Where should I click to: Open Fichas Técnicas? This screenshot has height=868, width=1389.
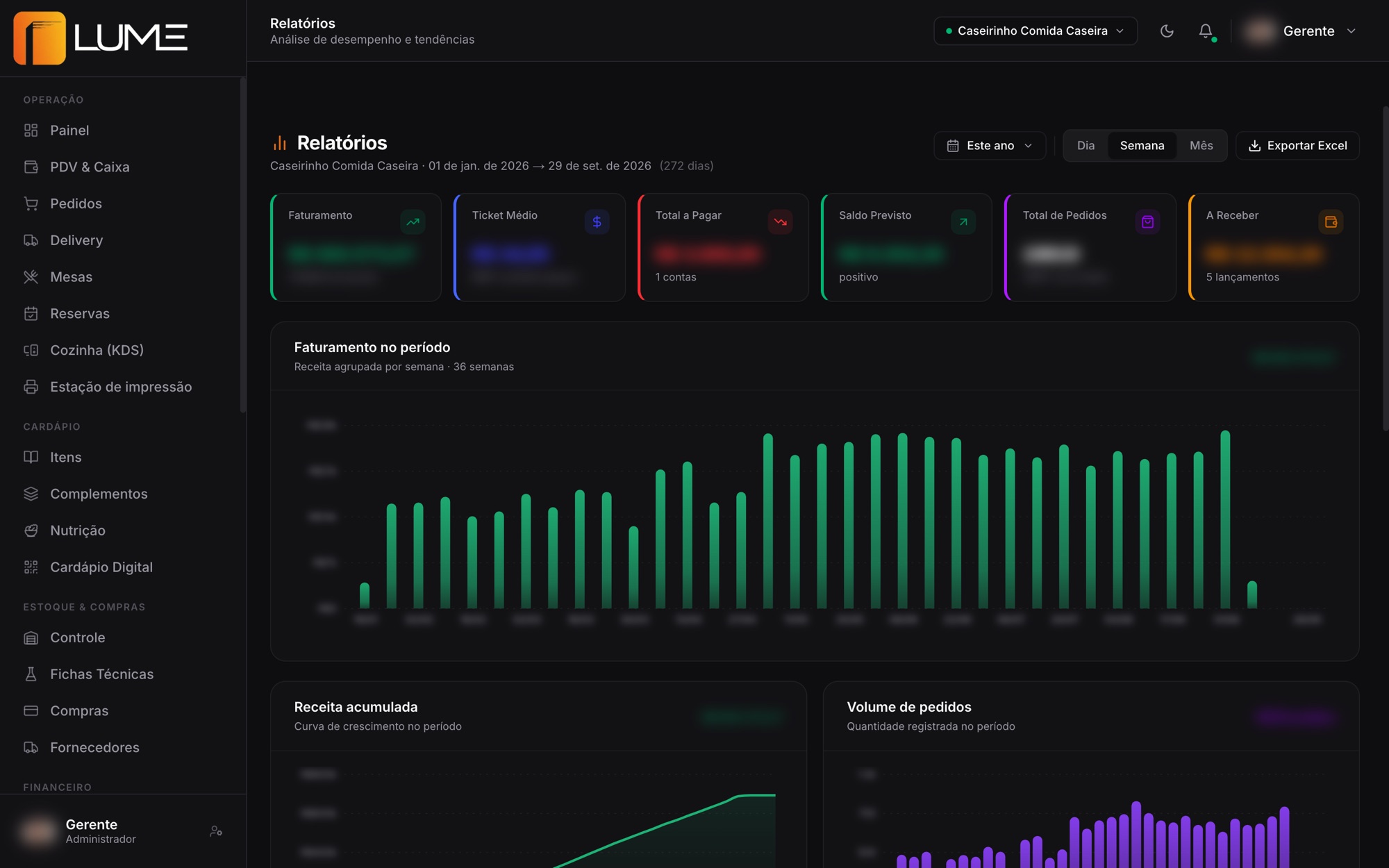[102, 675]
